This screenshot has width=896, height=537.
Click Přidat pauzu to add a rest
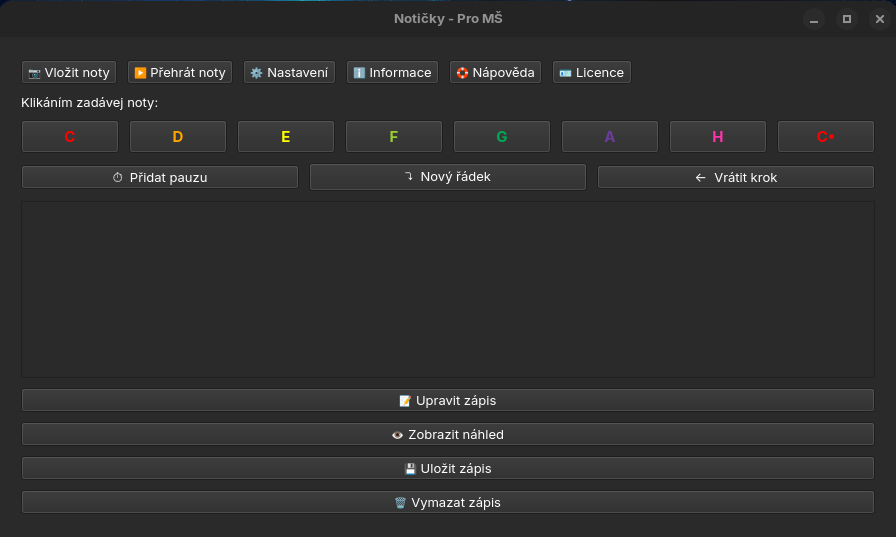pyautogui.click(x=160, y=177)
